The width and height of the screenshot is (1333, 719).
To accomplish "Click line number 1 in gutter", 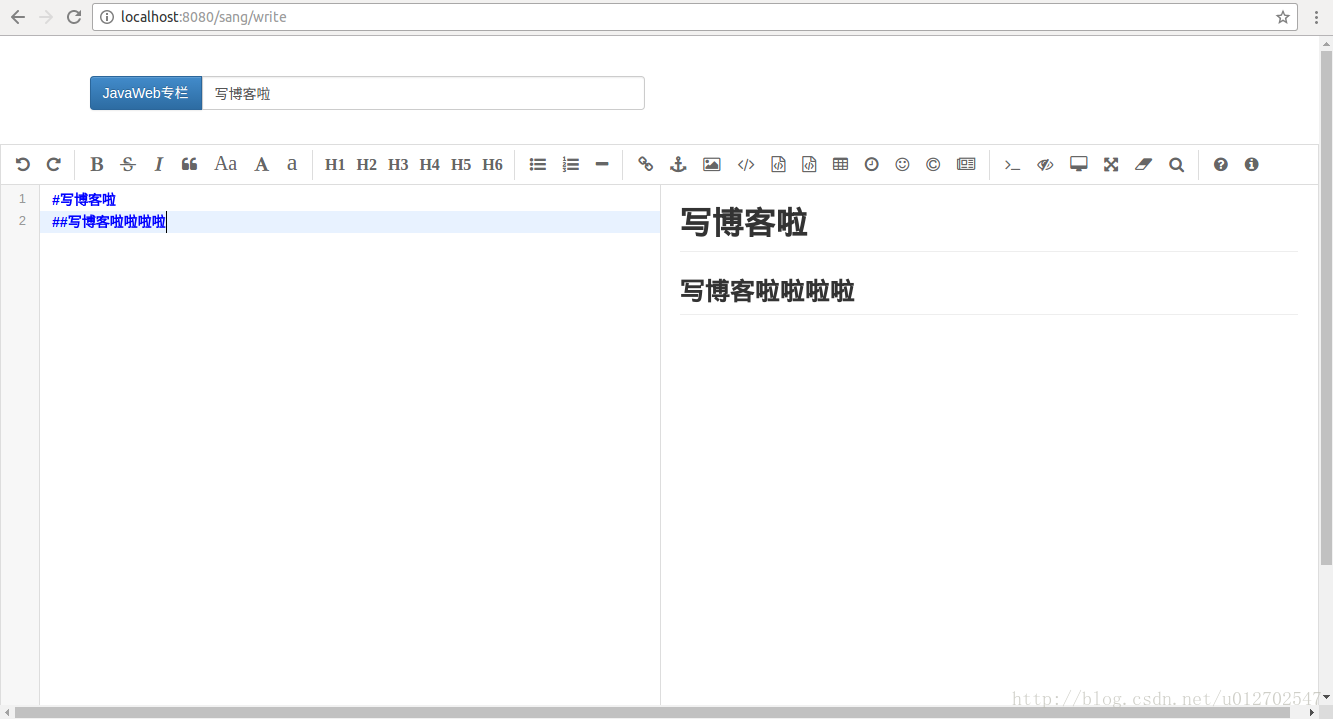I will pyautogui.click(x=22, y=199).
